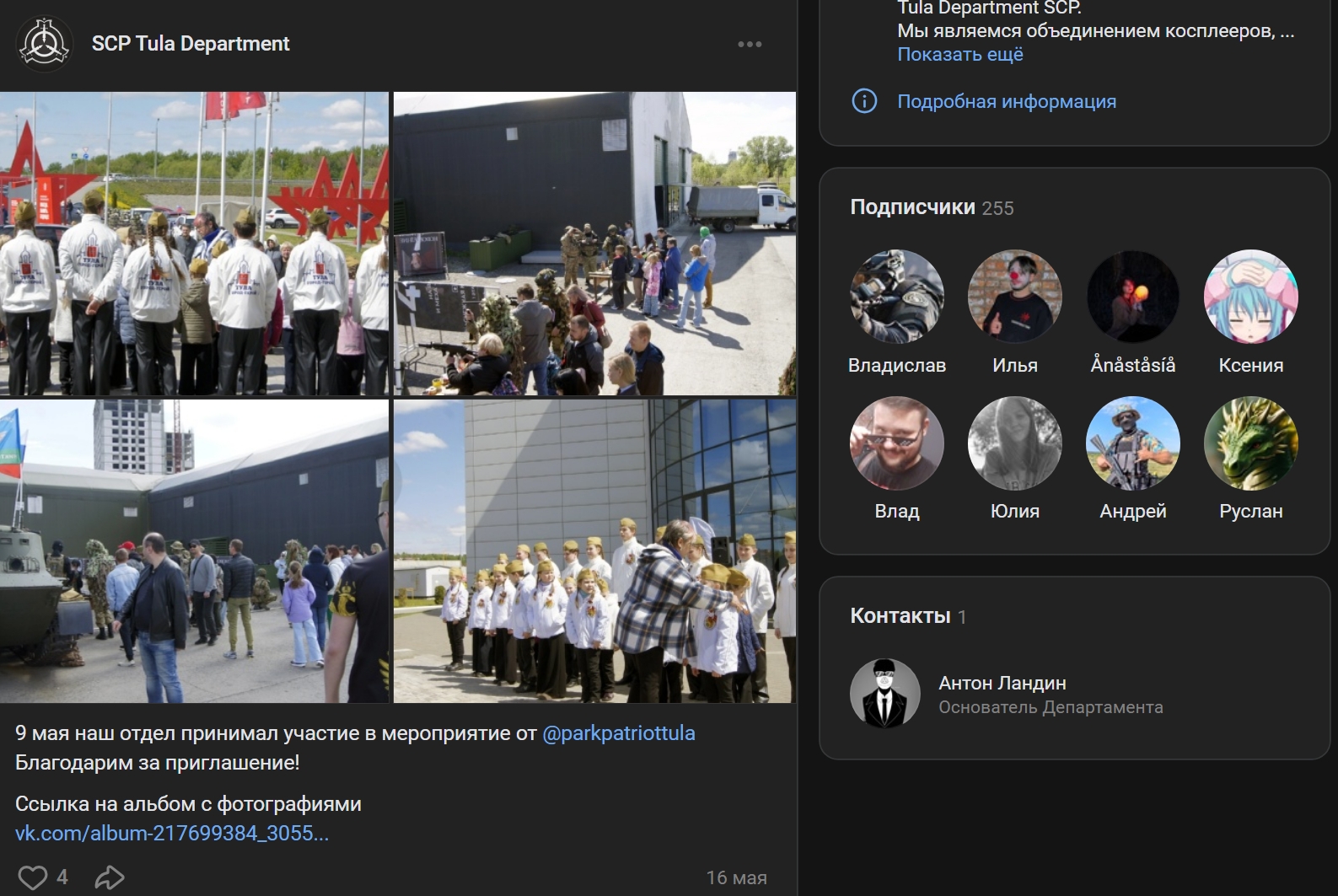Image resolution: width=1338 pixels, height=896 pixels.
Task: Open Юлия's grayscale subscriber avatar
Action: coord(1015,443)
